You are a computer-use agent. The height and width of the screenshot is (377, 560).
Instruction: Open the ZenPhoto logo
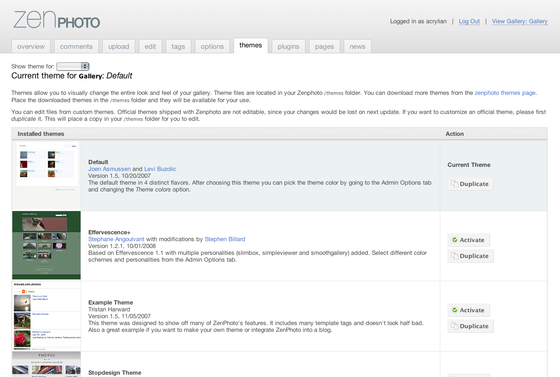[56, 20]
